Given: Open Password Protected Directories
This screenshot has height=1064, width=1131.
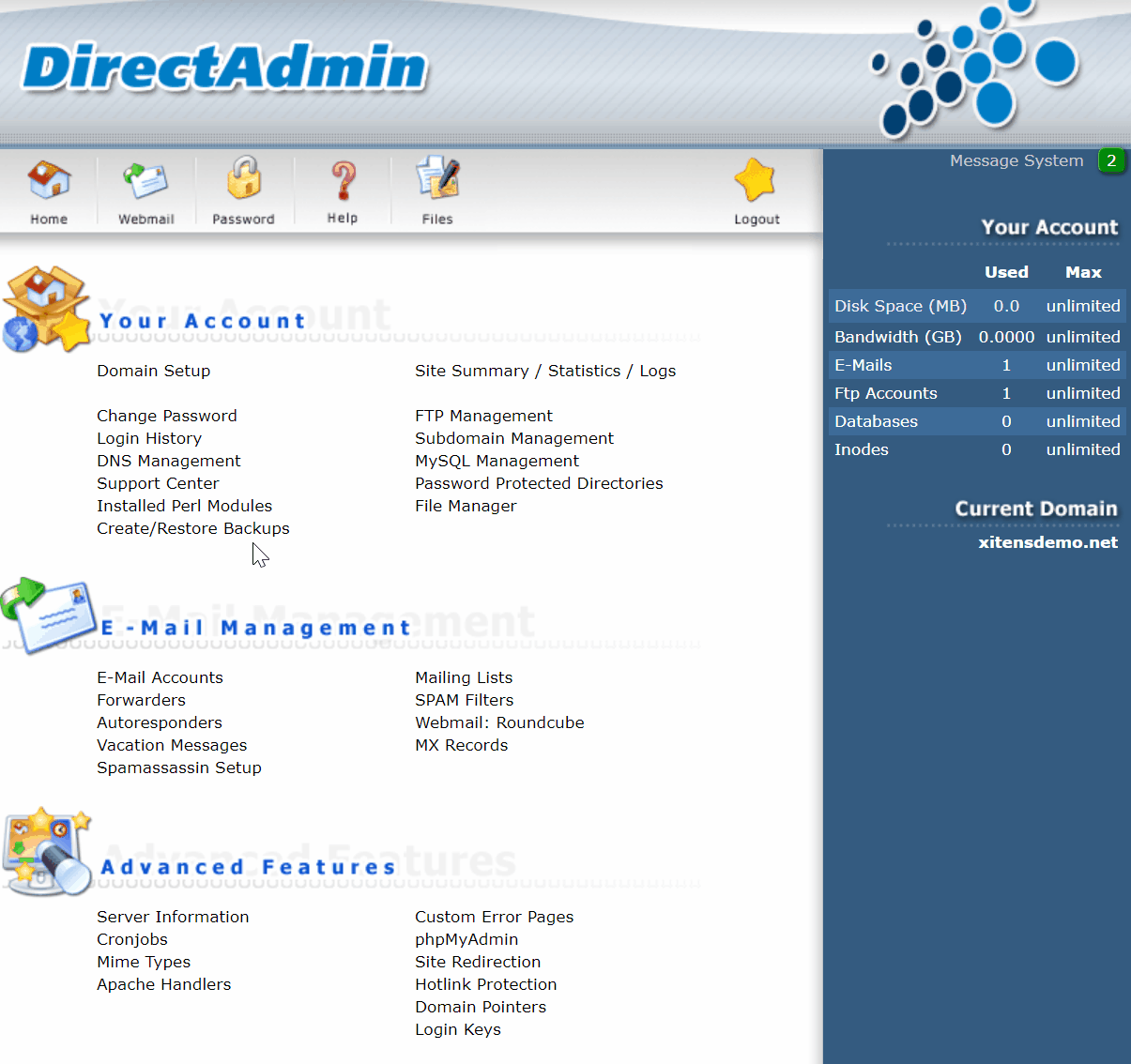Looking at the screenshot, I should tap(539, 483).
